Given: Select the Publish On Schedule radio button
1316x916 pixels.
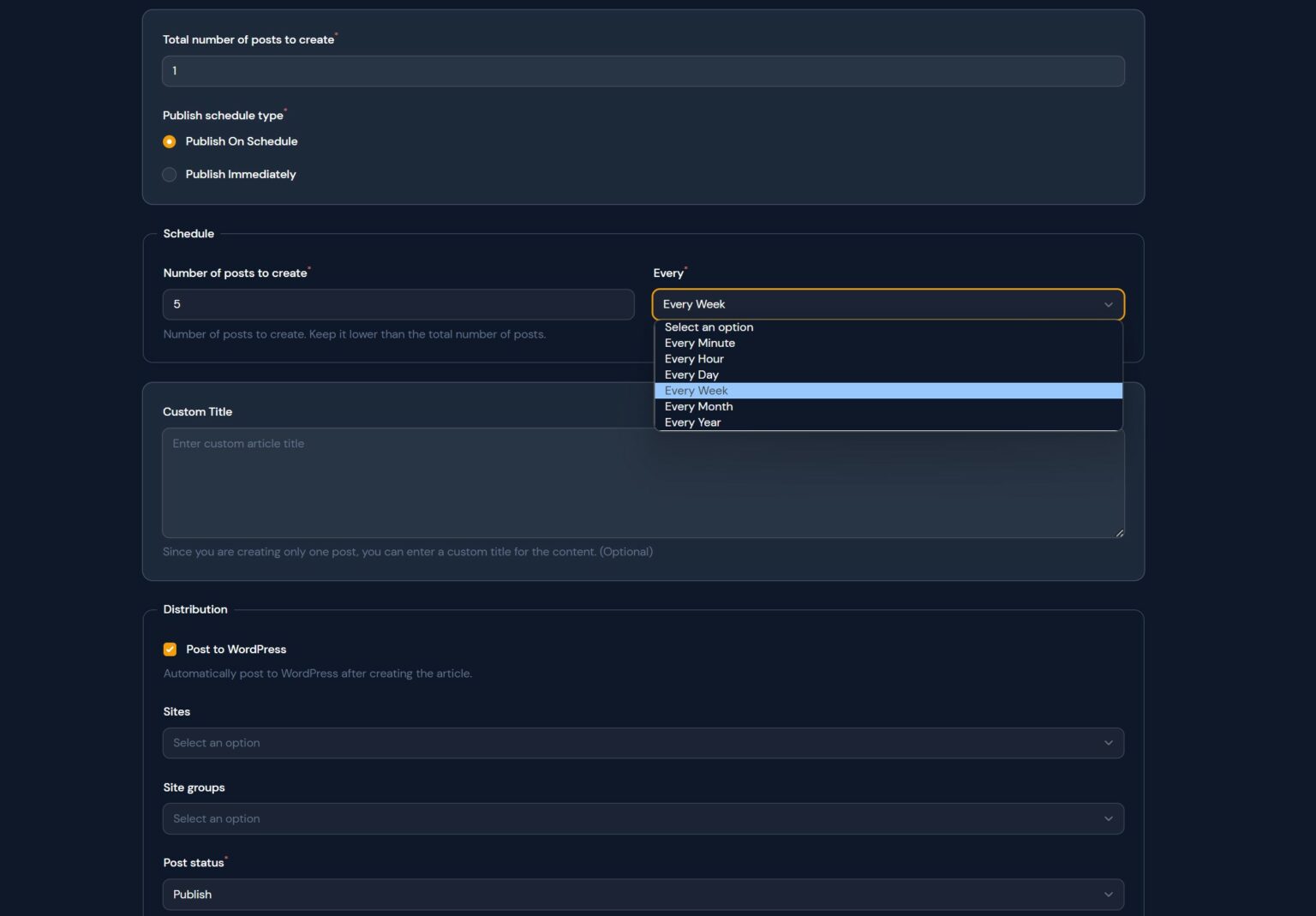Looking at the screenshot, I should (170, 141).
